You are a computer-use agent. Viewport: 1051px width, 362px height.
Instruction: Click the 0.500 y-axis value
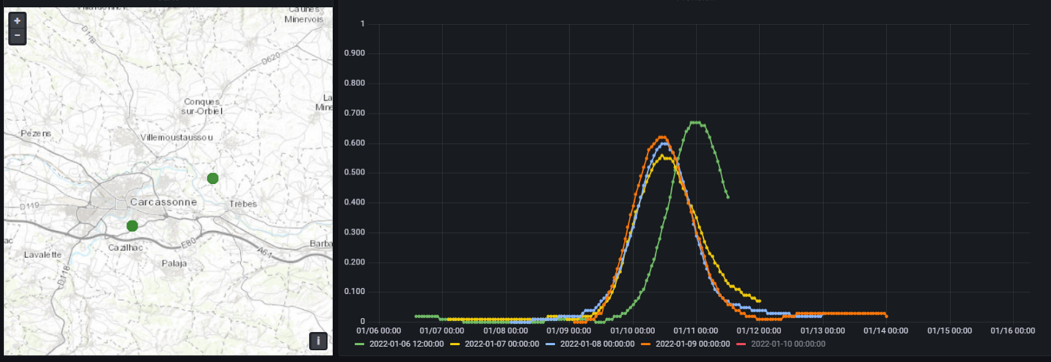click(355, 173)
